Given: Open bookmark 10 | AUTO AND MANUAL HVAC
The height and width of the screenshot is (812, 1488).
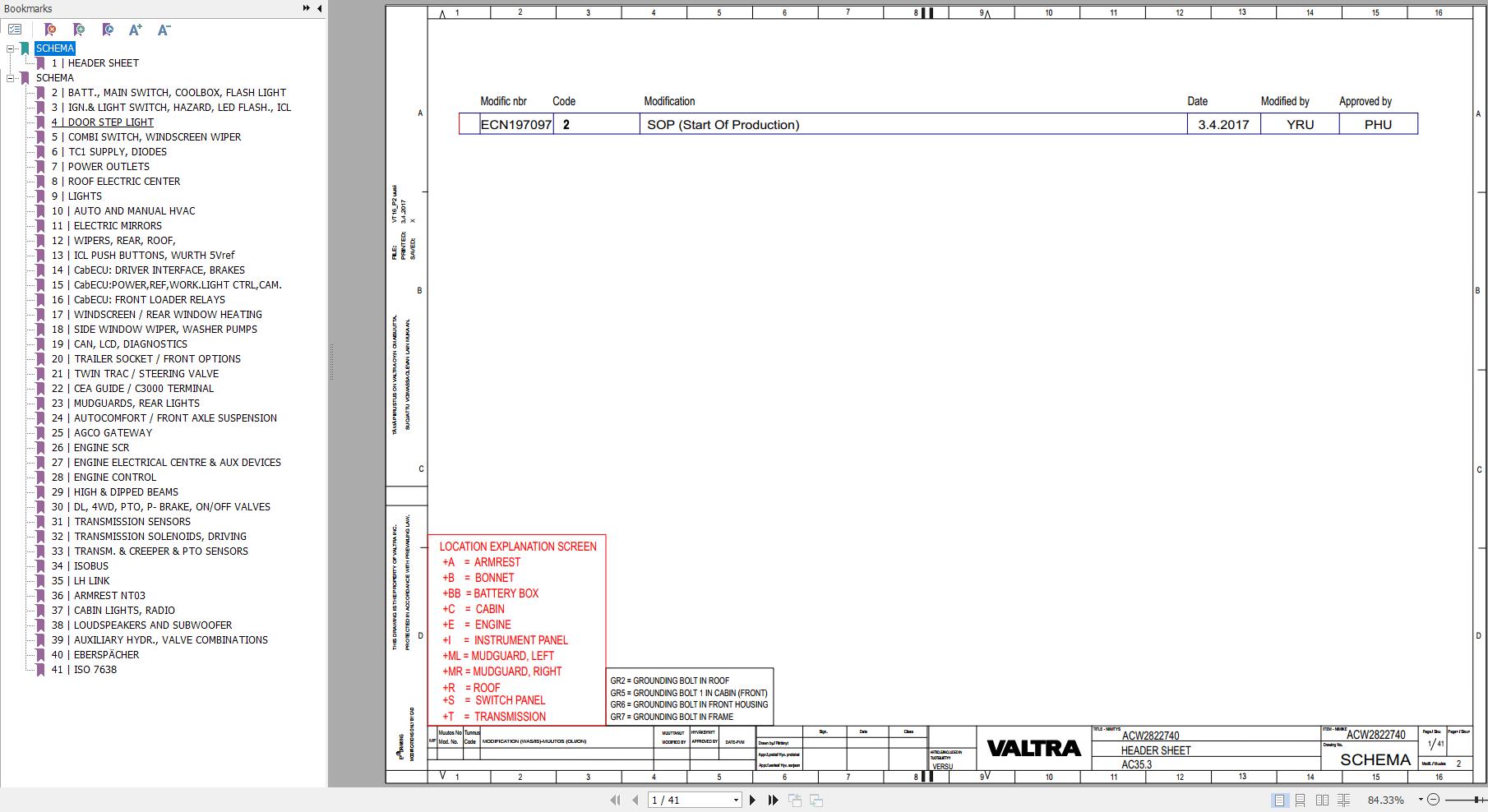Looking at the screenshot, I should tap(123, 211).
